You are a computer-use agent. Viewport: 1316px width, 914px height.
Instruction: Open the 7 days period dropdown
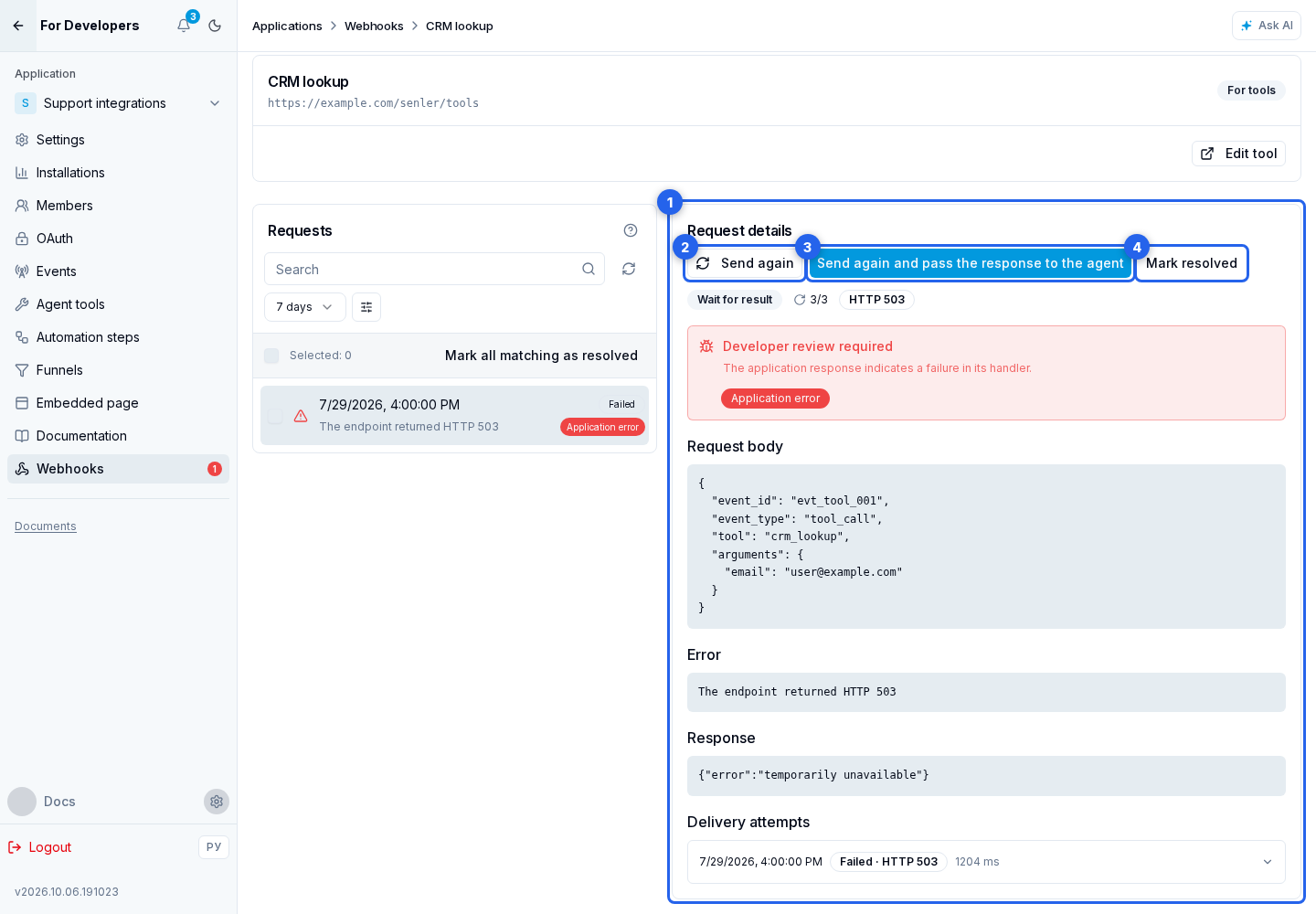coord(305,307)
